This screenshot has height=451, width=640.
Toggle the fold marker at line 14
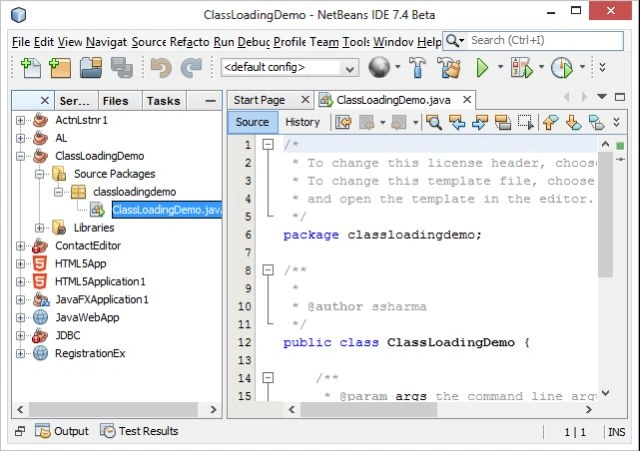[268, 378]
